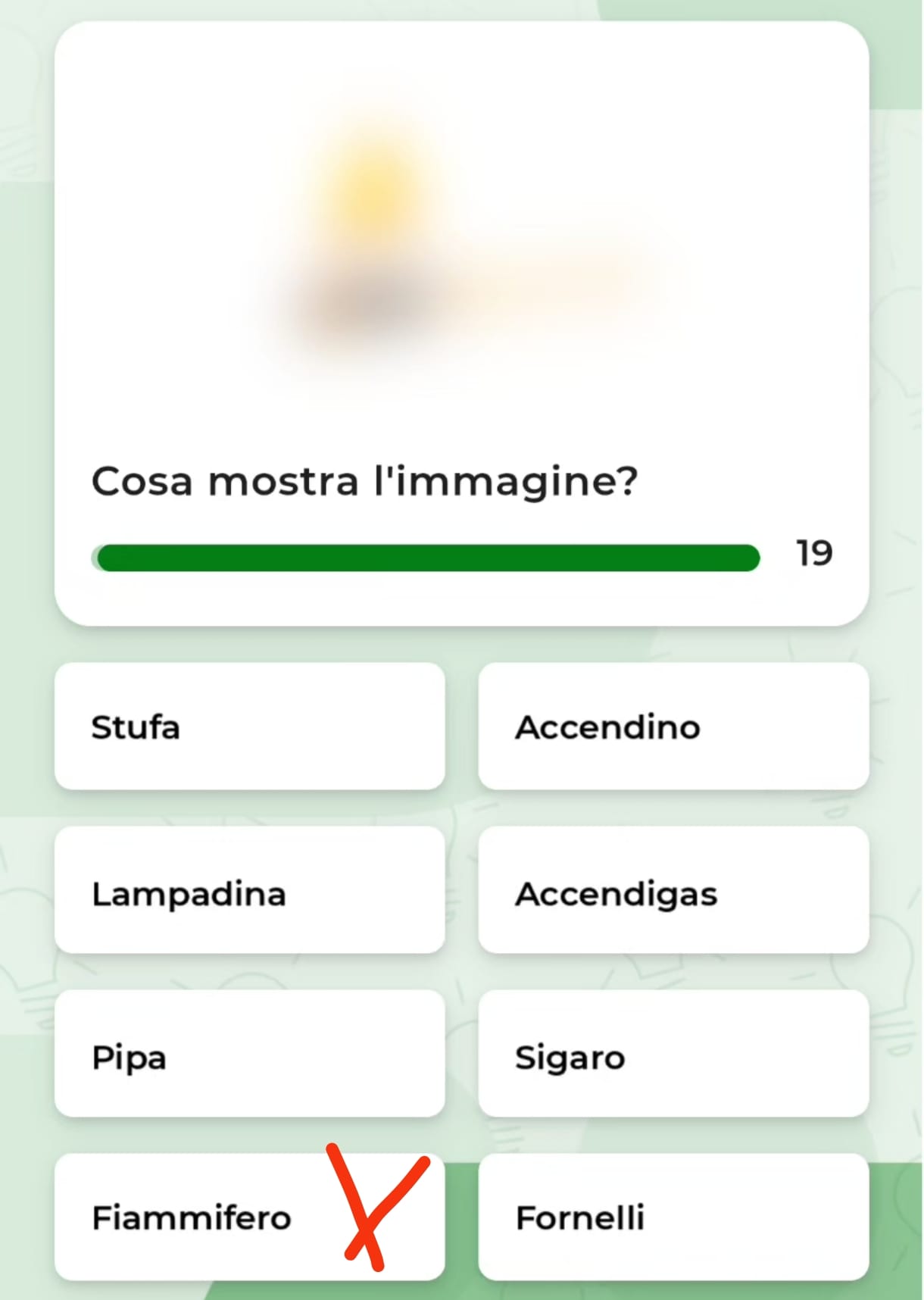Pick the Lampadina answer option

249,890
